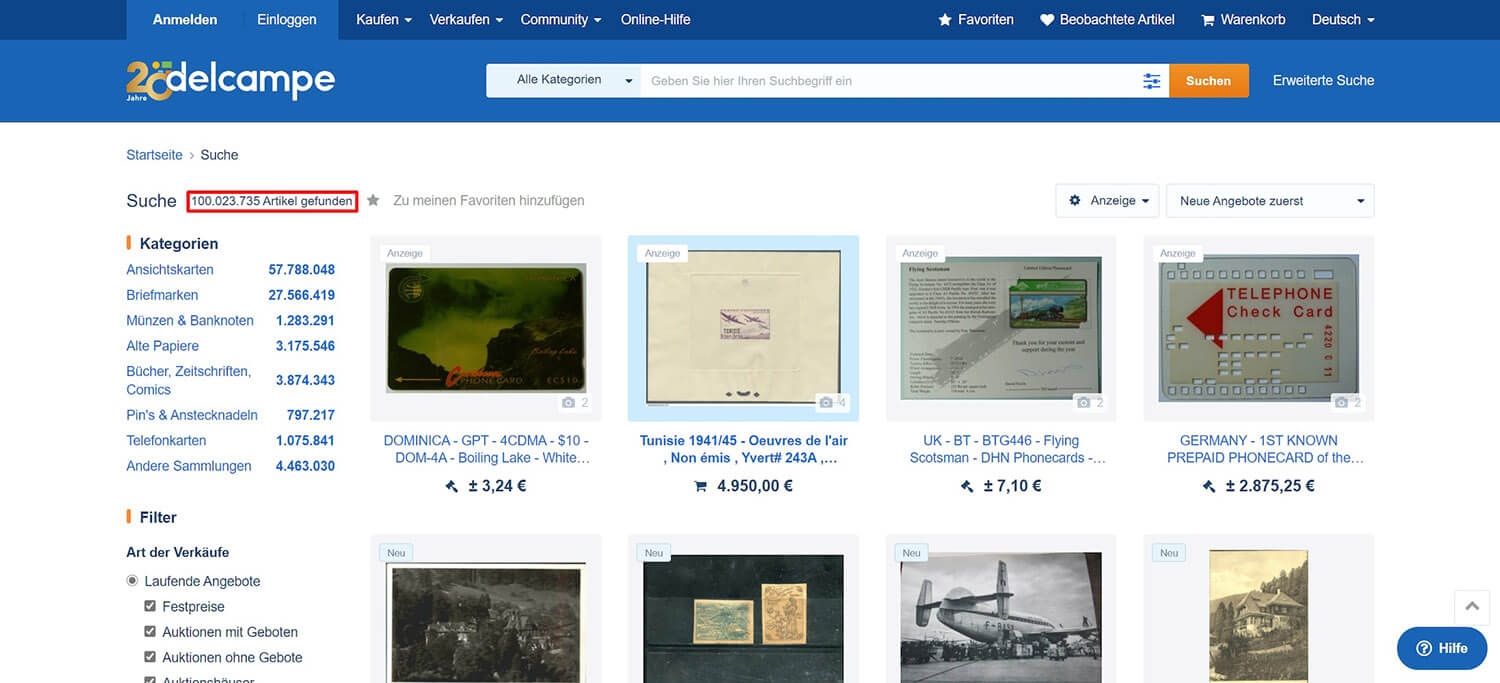Open the Deutsch language dropdown

1342,20
